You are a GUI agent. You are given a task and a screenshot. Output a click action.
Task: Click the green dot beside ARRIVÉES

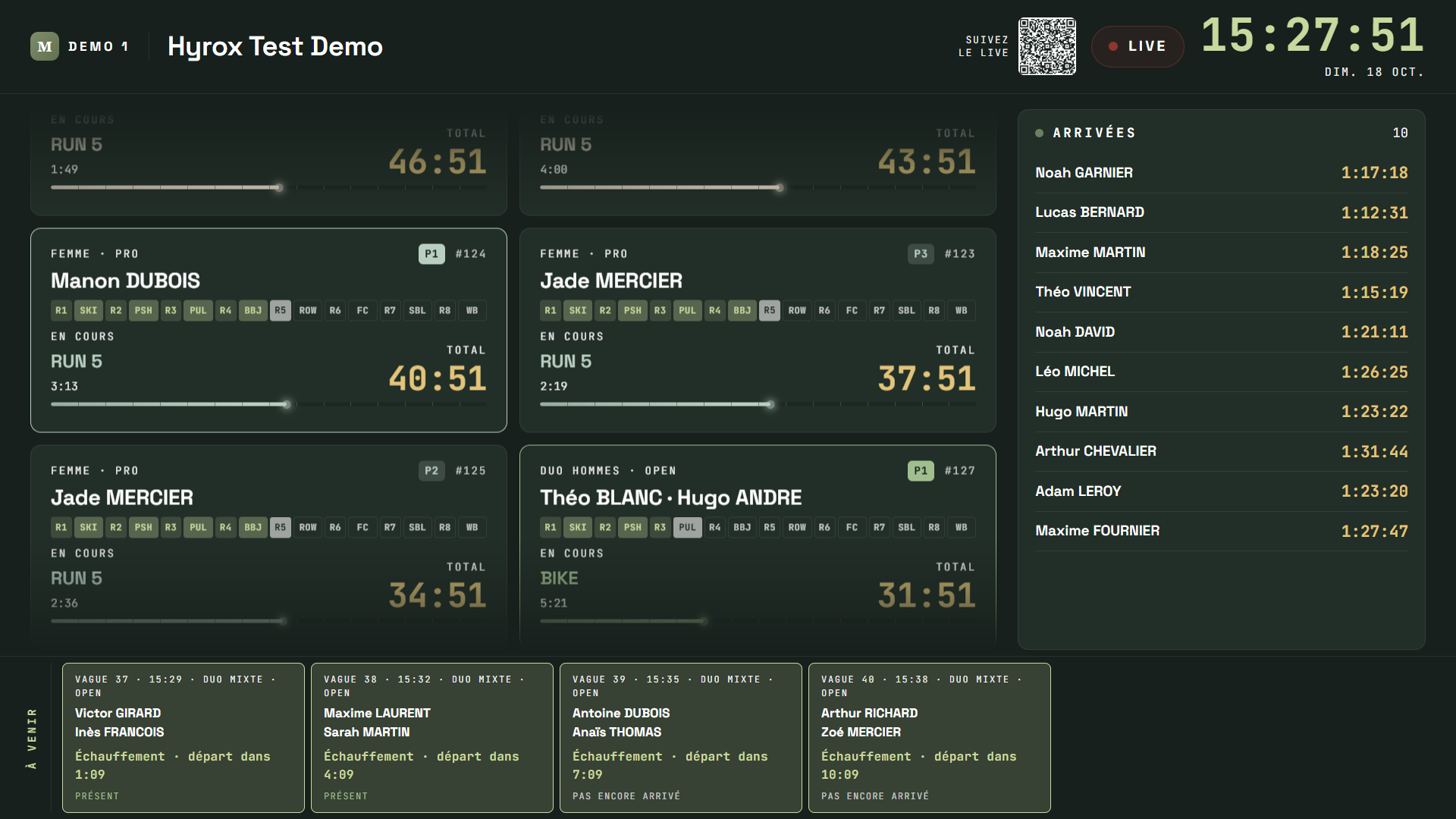point(1040,133)
